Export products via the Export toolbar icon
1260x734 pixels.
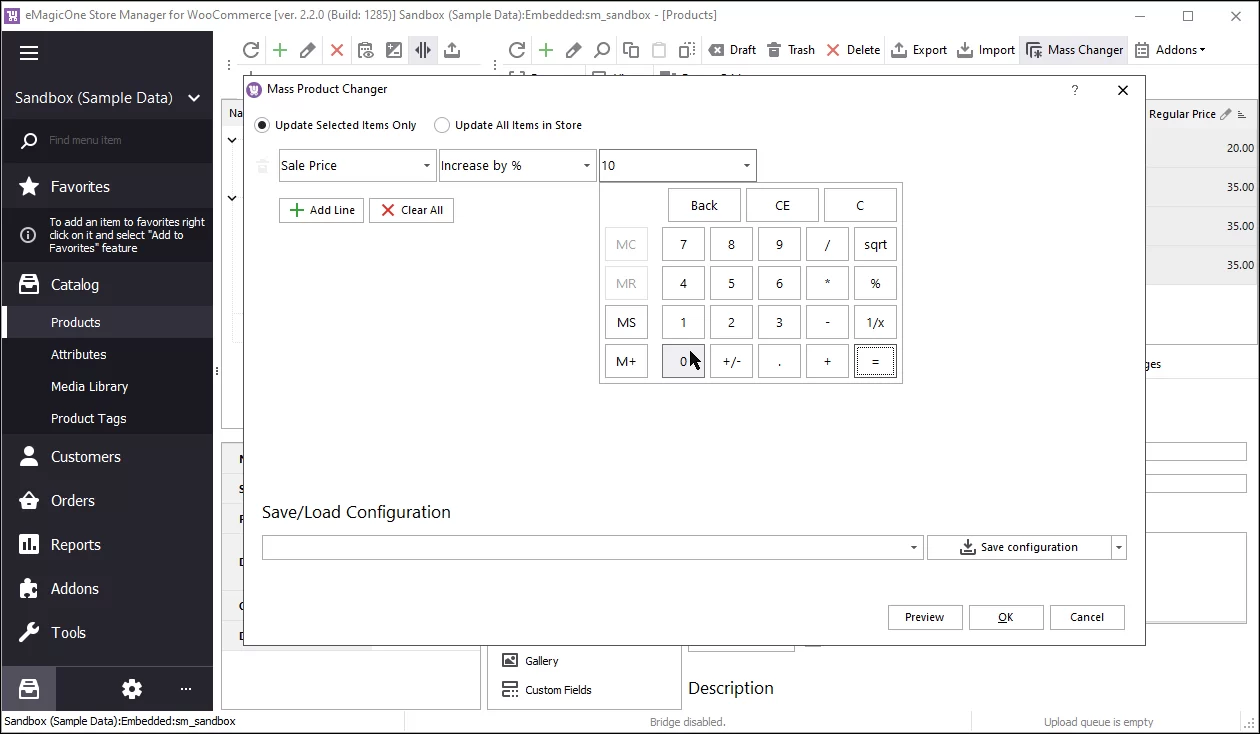[x=918, y=49]
